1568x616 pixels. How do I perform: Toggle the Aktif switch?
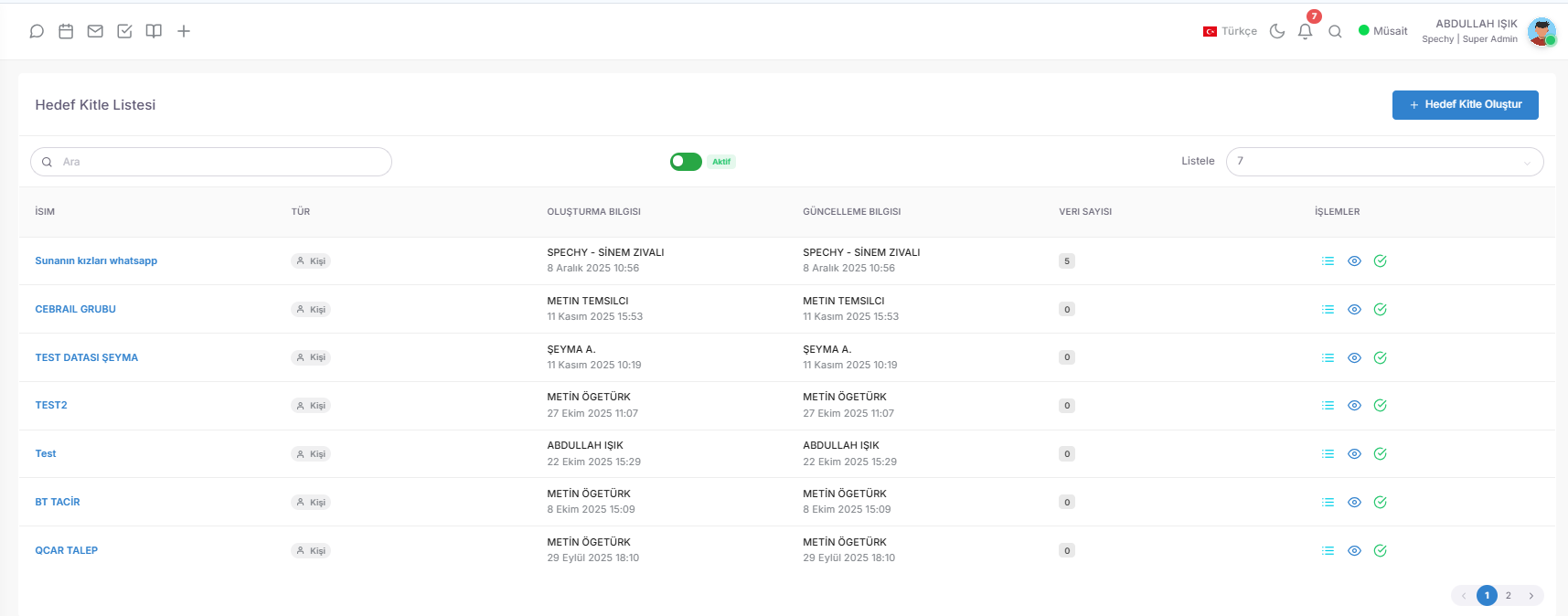point(686,162)
